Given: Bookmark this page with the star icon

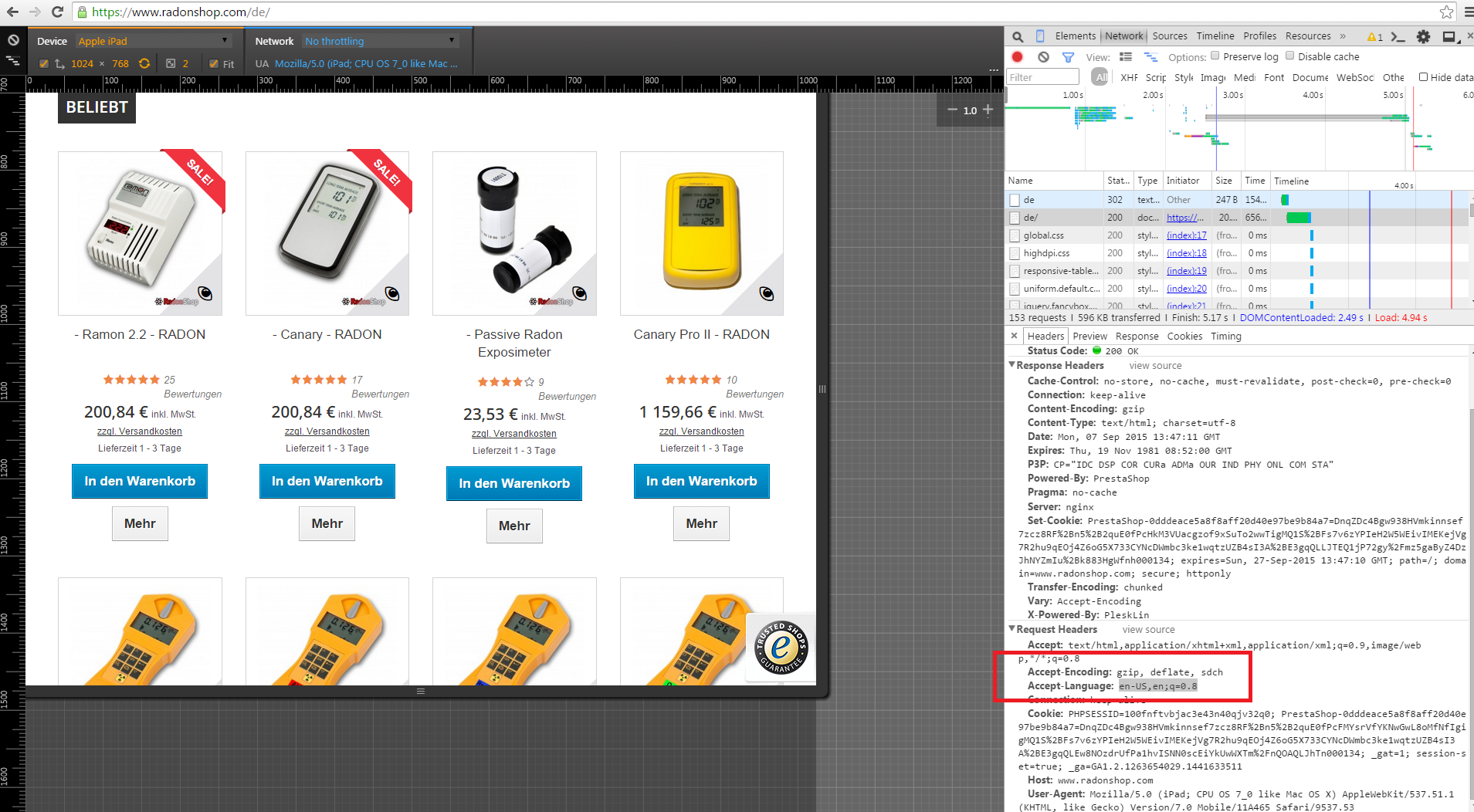Looking at the screenshot, I should [1446, 12].
